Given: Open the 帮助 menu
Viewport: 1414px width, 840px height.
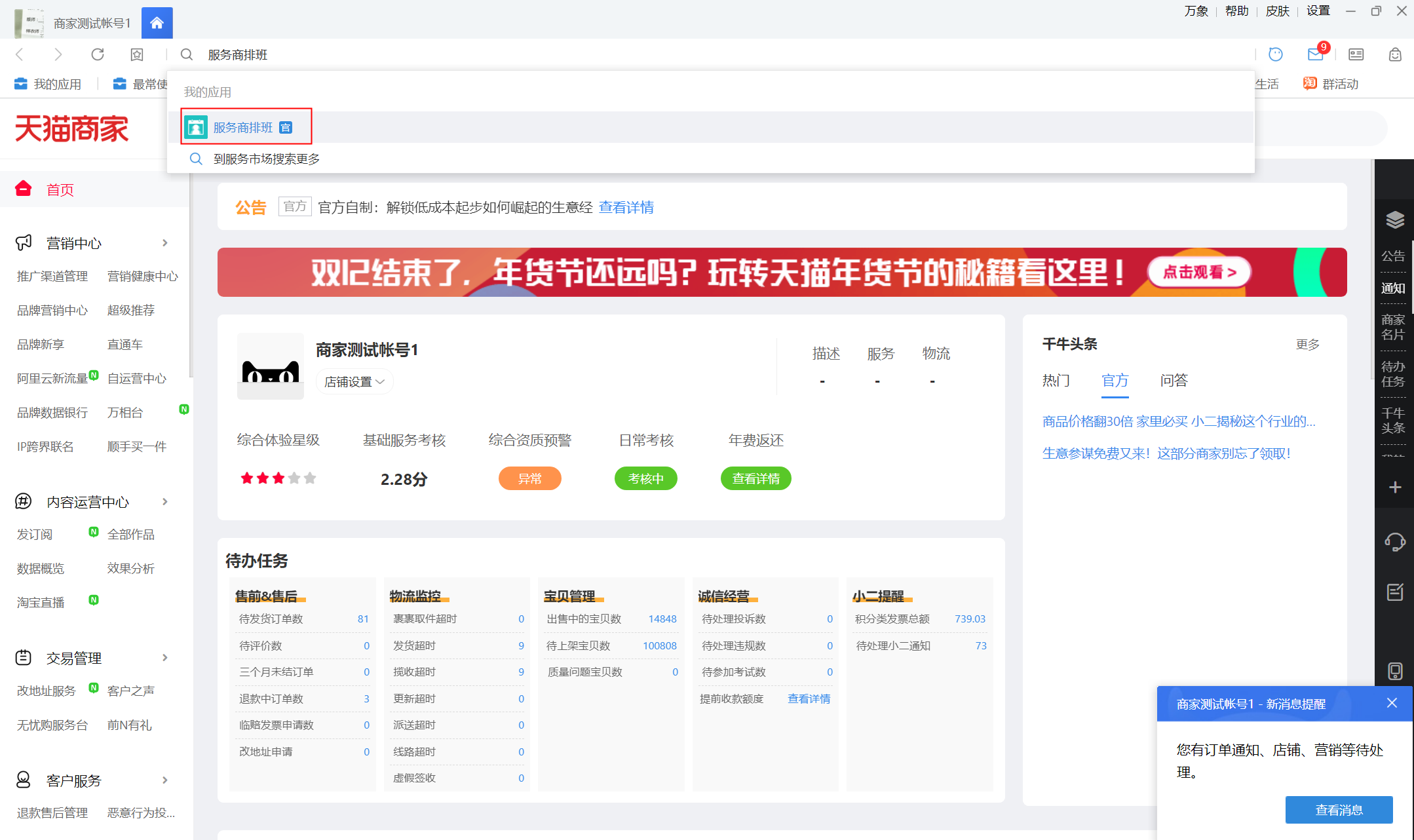Looking at the screenshot, I should pyautogui.click(x=1237, y=11).
